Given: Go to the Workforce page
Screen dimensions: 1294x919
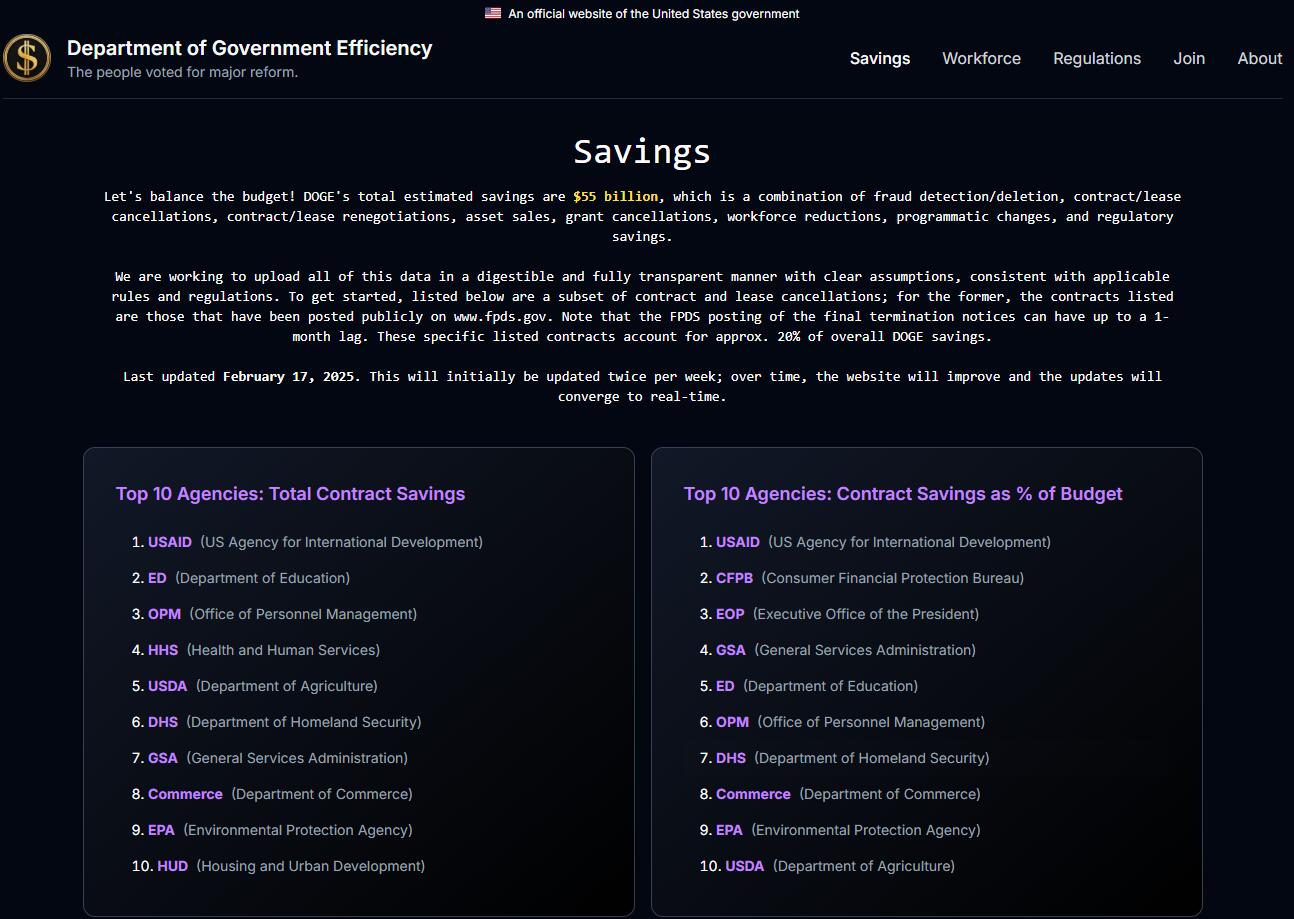Looking at the screenshot, I should [981, 59].
